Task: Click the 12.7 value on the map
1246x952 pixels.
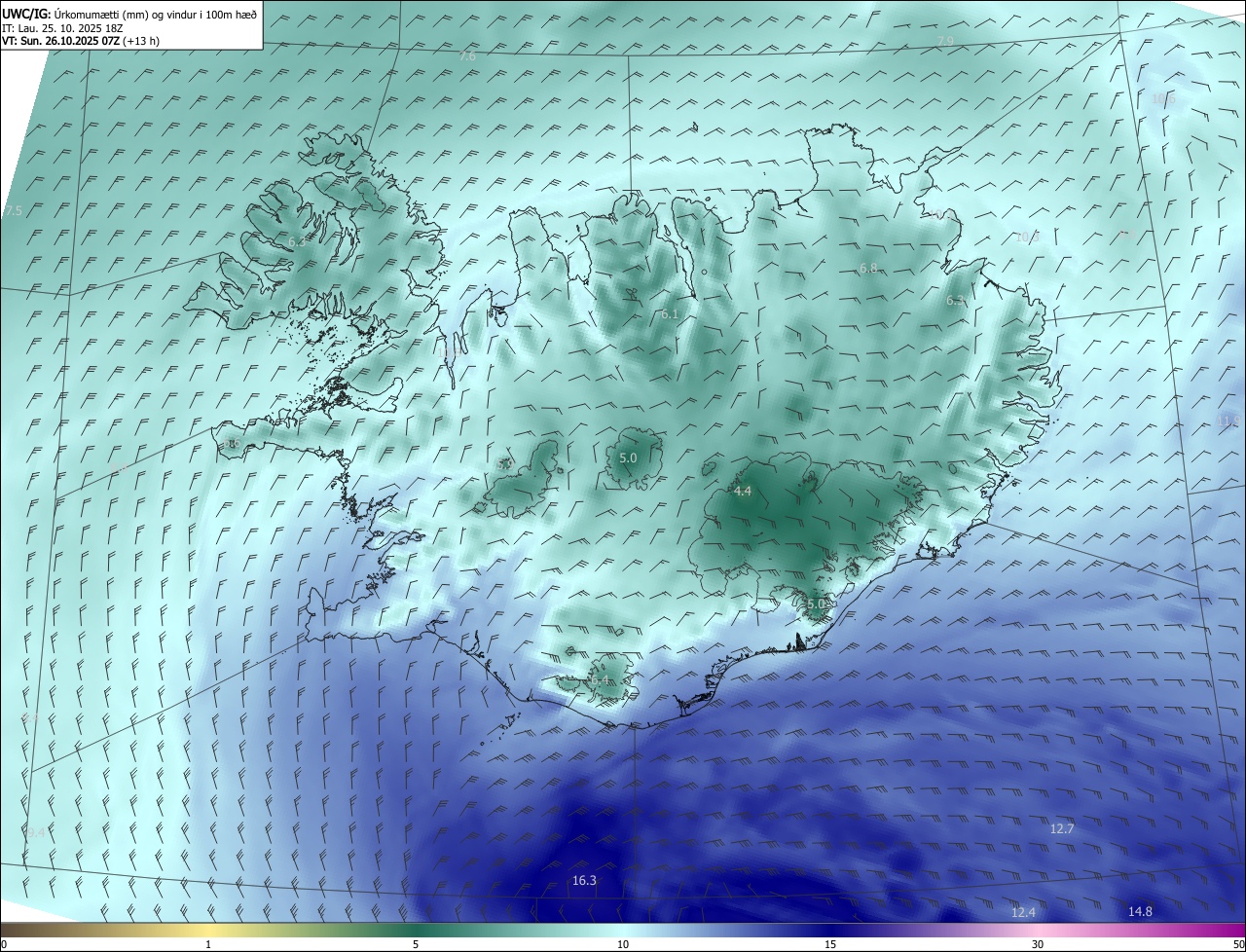Action: [1062, 829]
